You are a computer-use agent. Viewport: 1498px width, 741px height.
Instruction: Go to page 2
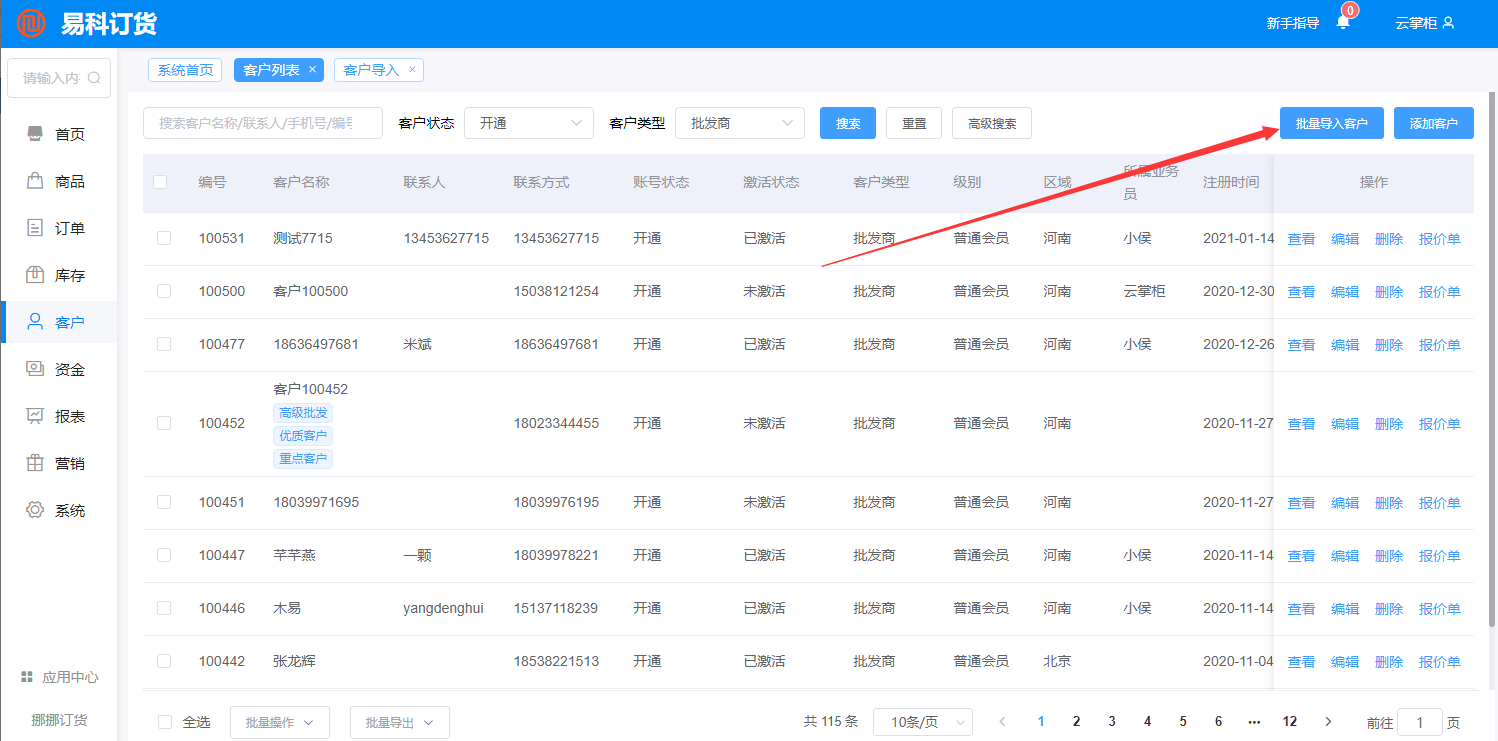coord(1076,721)
